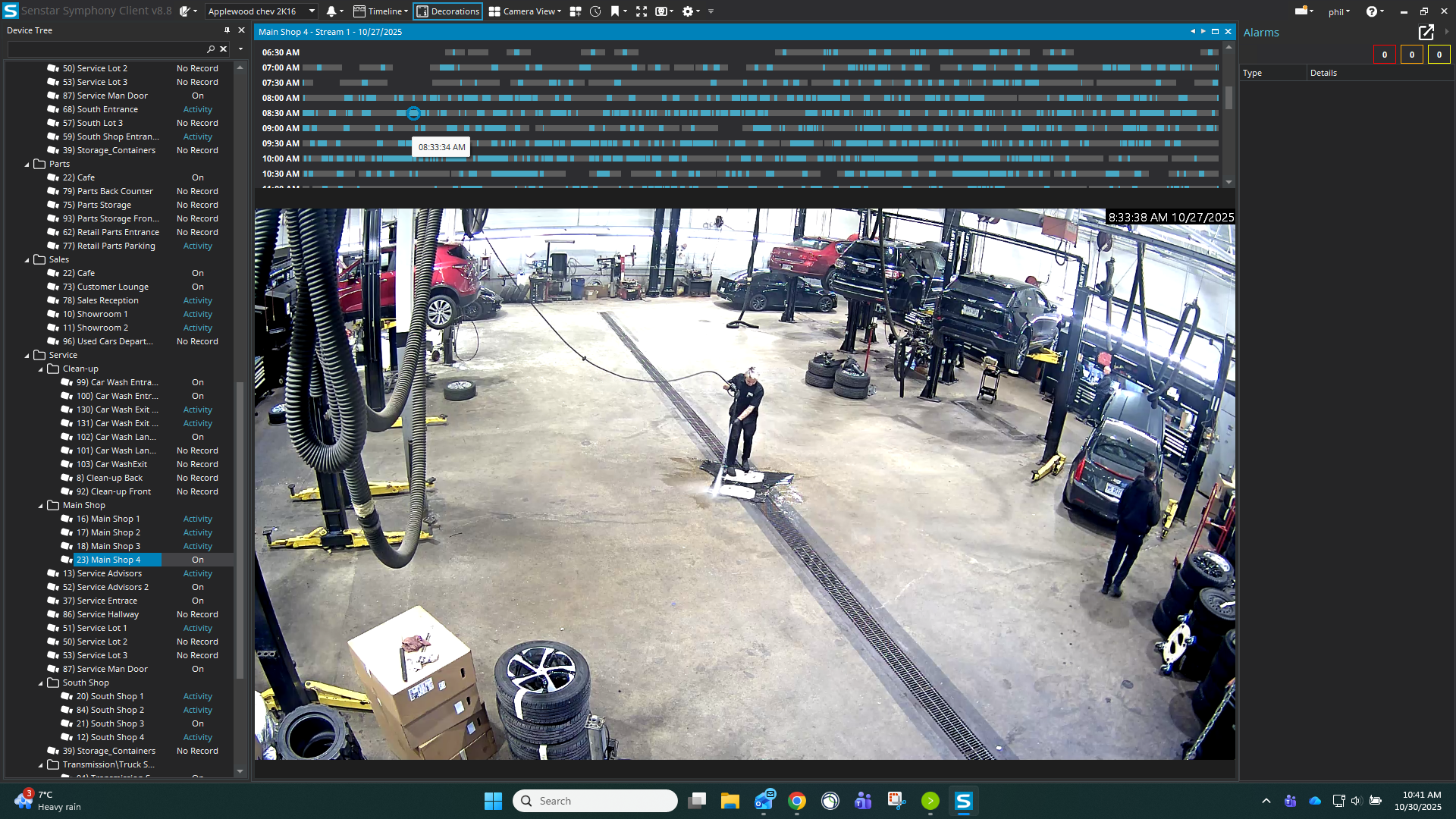Open the Camera View menu

[526, 11]
